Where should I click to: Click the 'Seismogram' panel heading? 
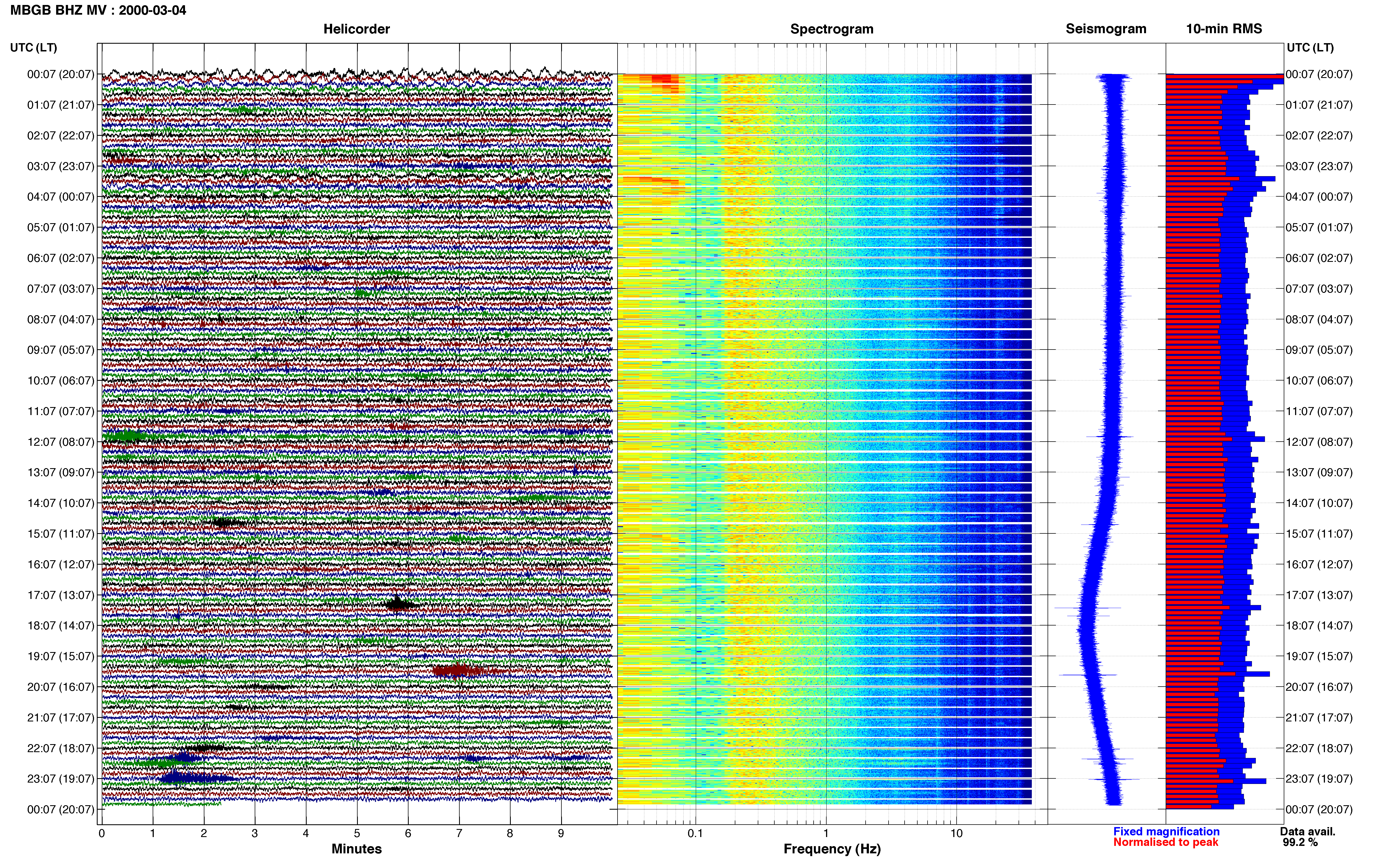click(1106, 29)
